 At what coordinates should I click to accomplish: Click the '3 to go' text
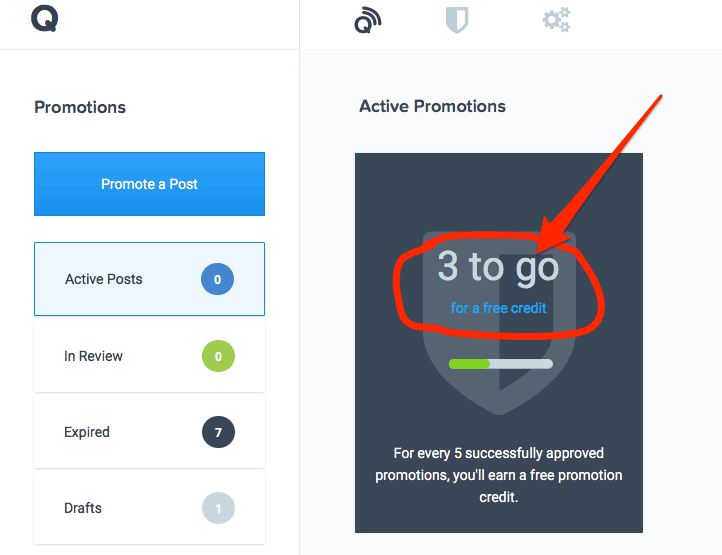(x=498, y=266)
